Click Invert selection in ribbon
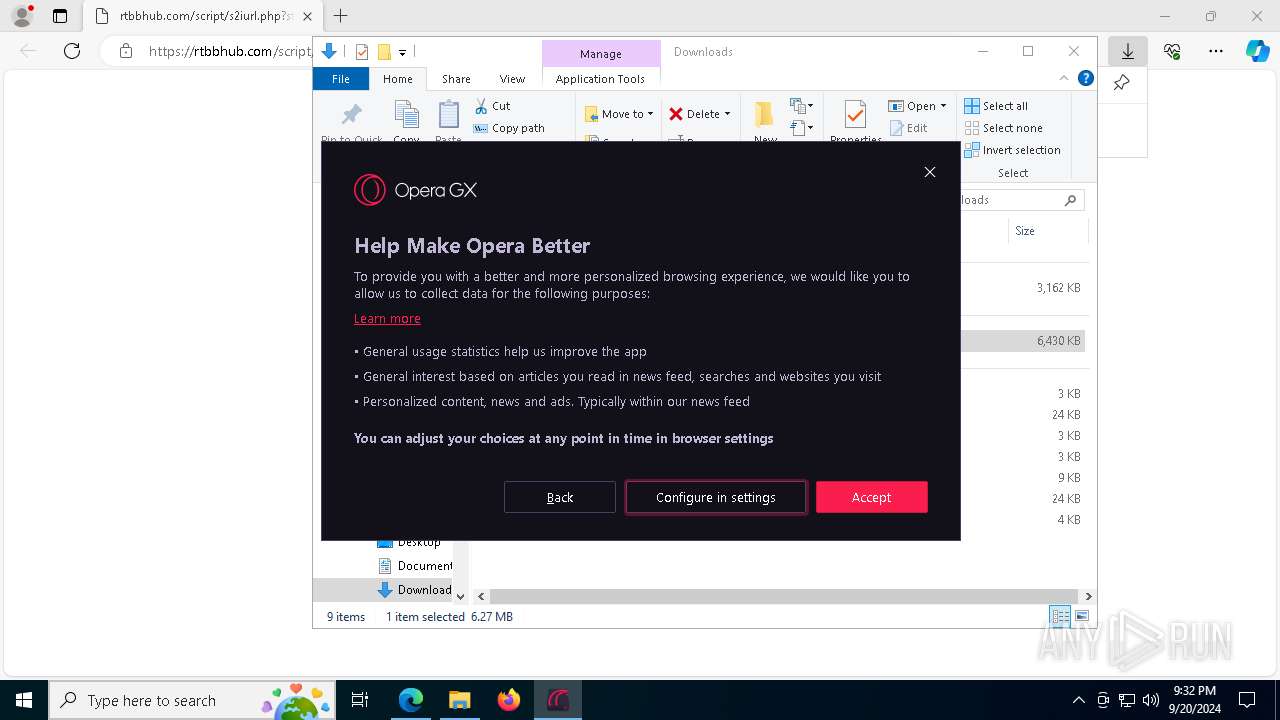Viewport: 1280px width, 720px height. (x=1012, y=150)
